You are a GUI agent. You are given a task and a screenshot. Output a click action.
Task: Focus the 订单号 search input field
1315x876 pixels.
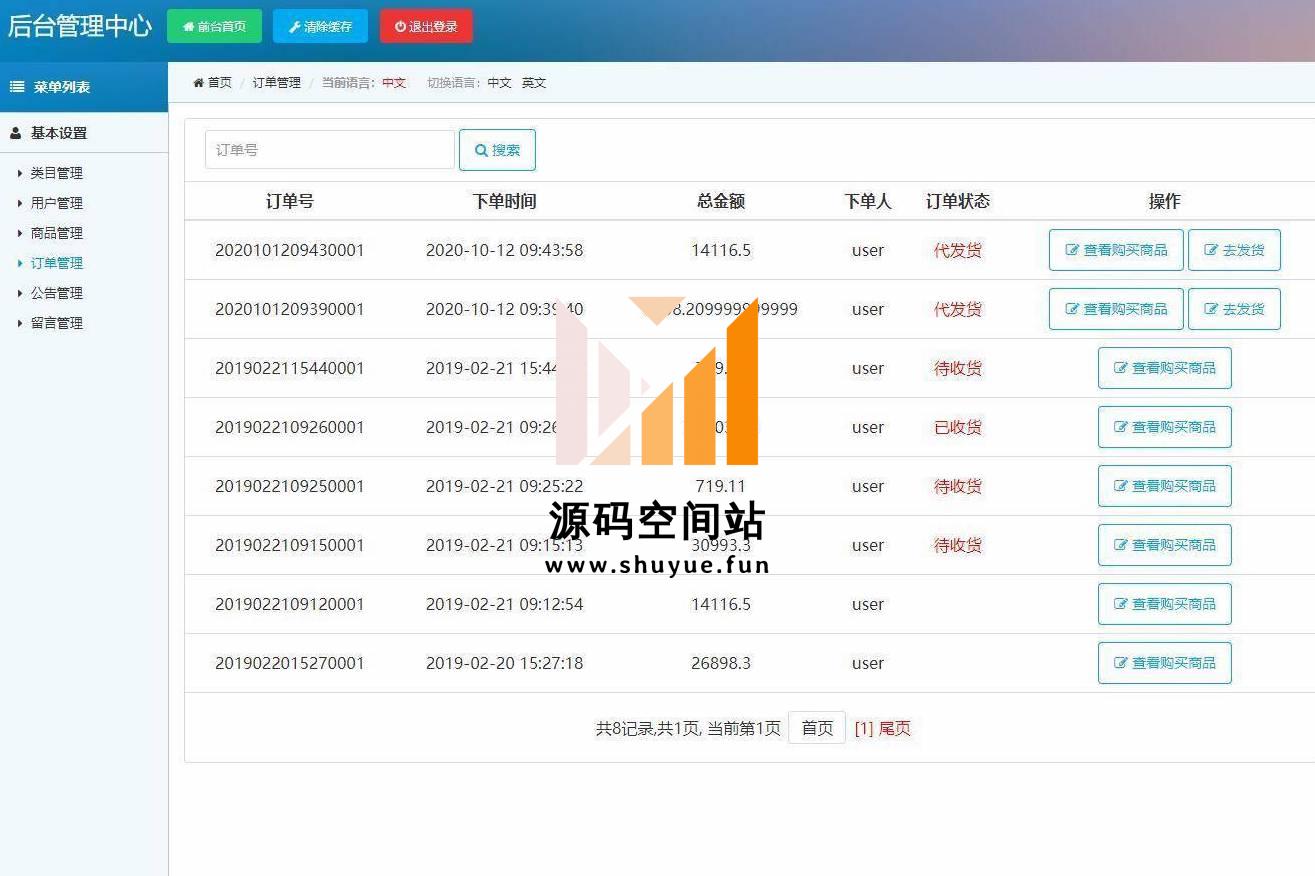click(330, 150)
